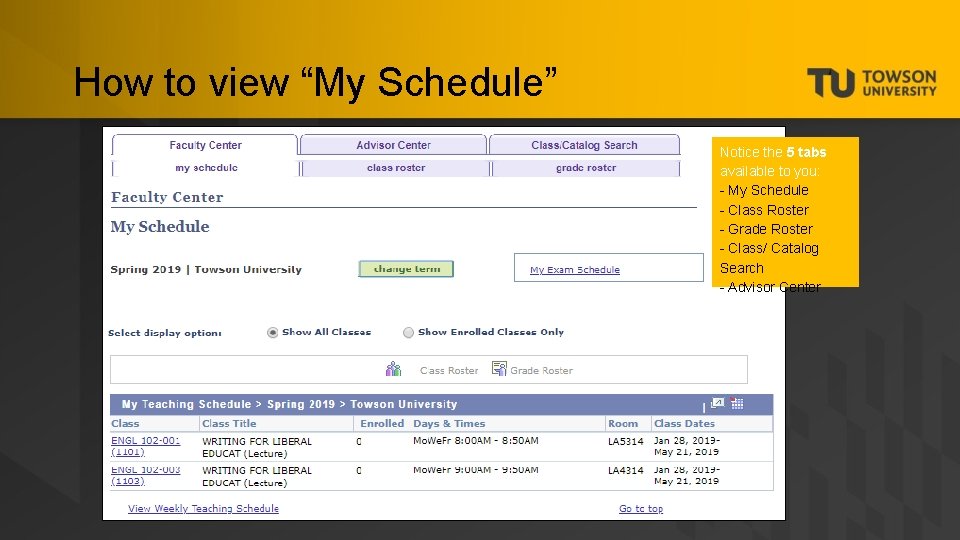
Task: Click the Class column header
Action: coord(125,424)
